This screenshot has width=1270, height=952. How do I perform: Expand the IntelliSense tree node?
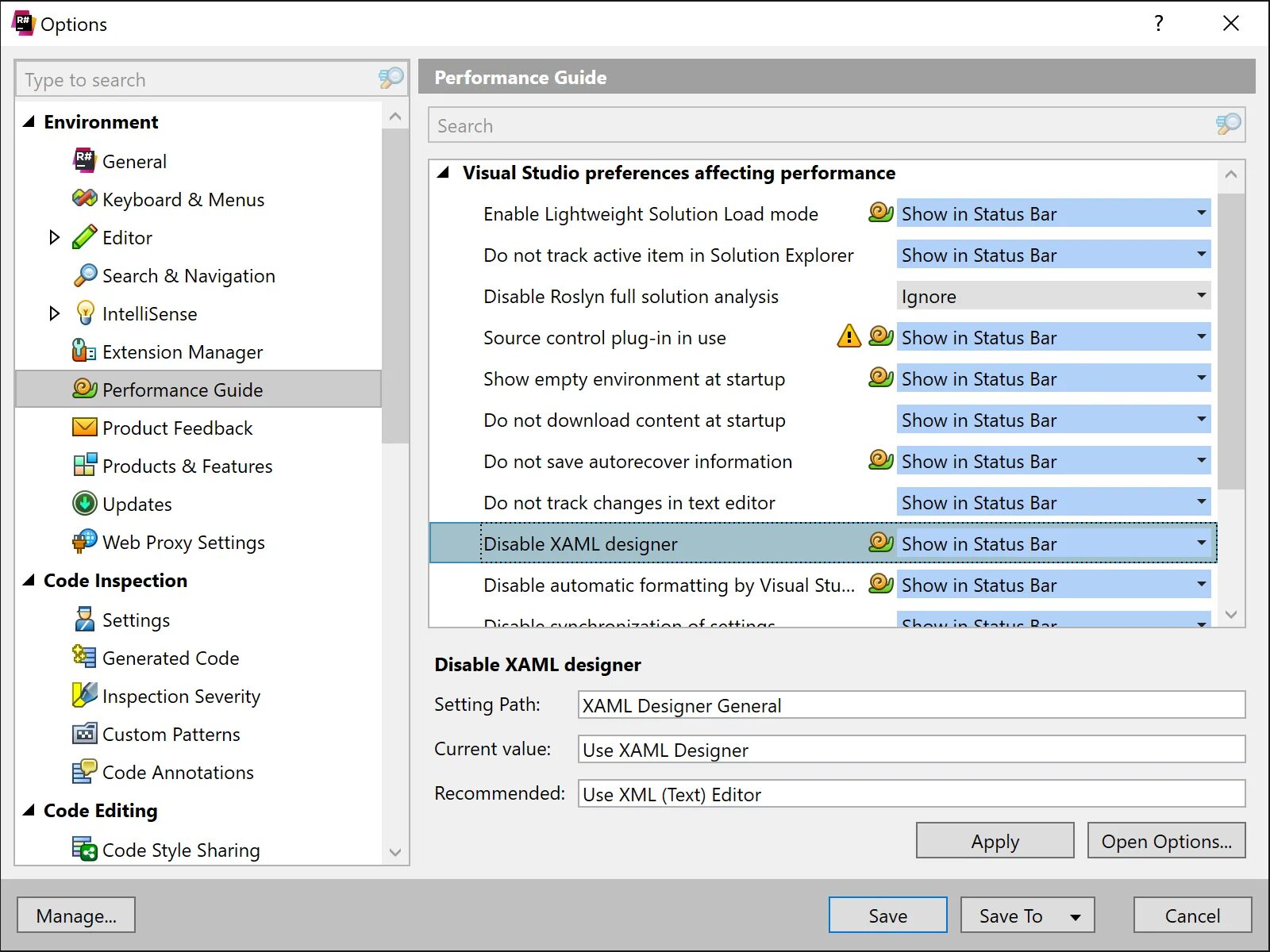(x=54, y=313)
